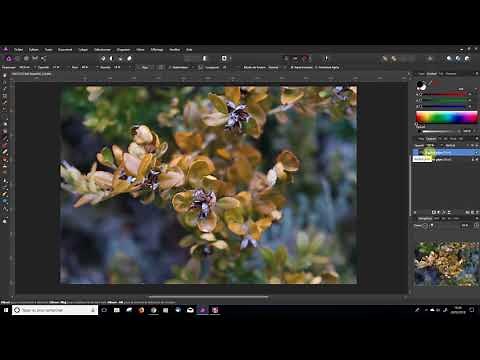Apply auto contrast from toolbar
Image resolution: width=480 pixels, height=360 pixels.
point(112,59)
